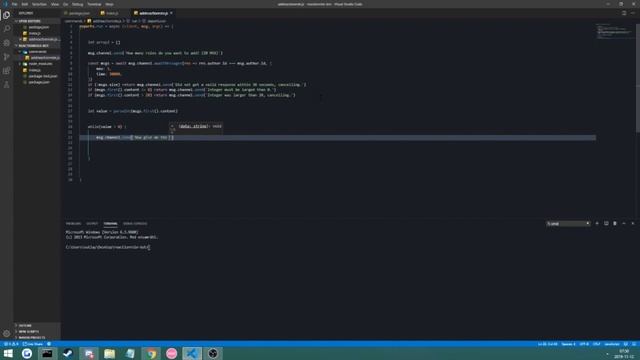
Task: Open the command prompt taskbar icon
Action: point(47,353)
